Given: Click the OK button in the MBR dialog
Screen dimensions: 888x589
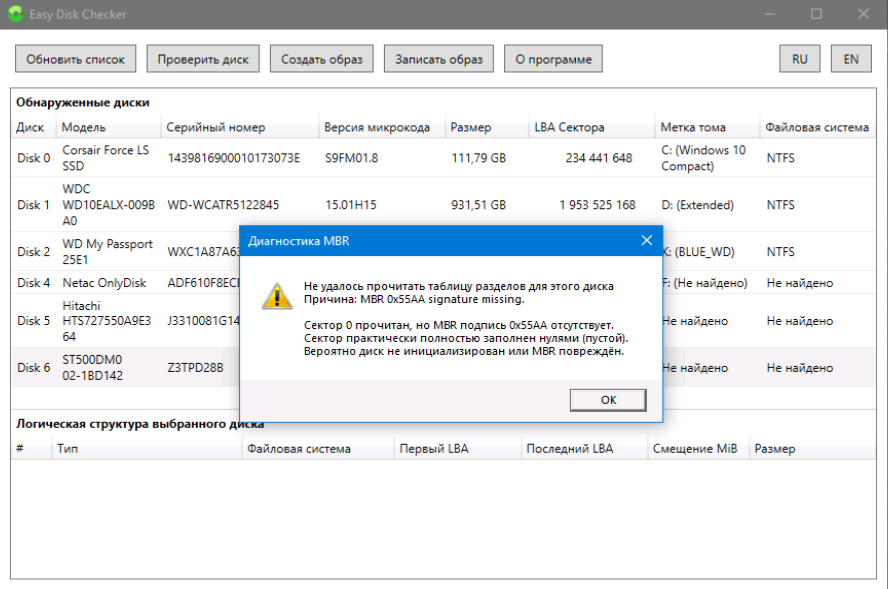Looking at the screenshot, I should pyautogui.click(x=608, y=399).
